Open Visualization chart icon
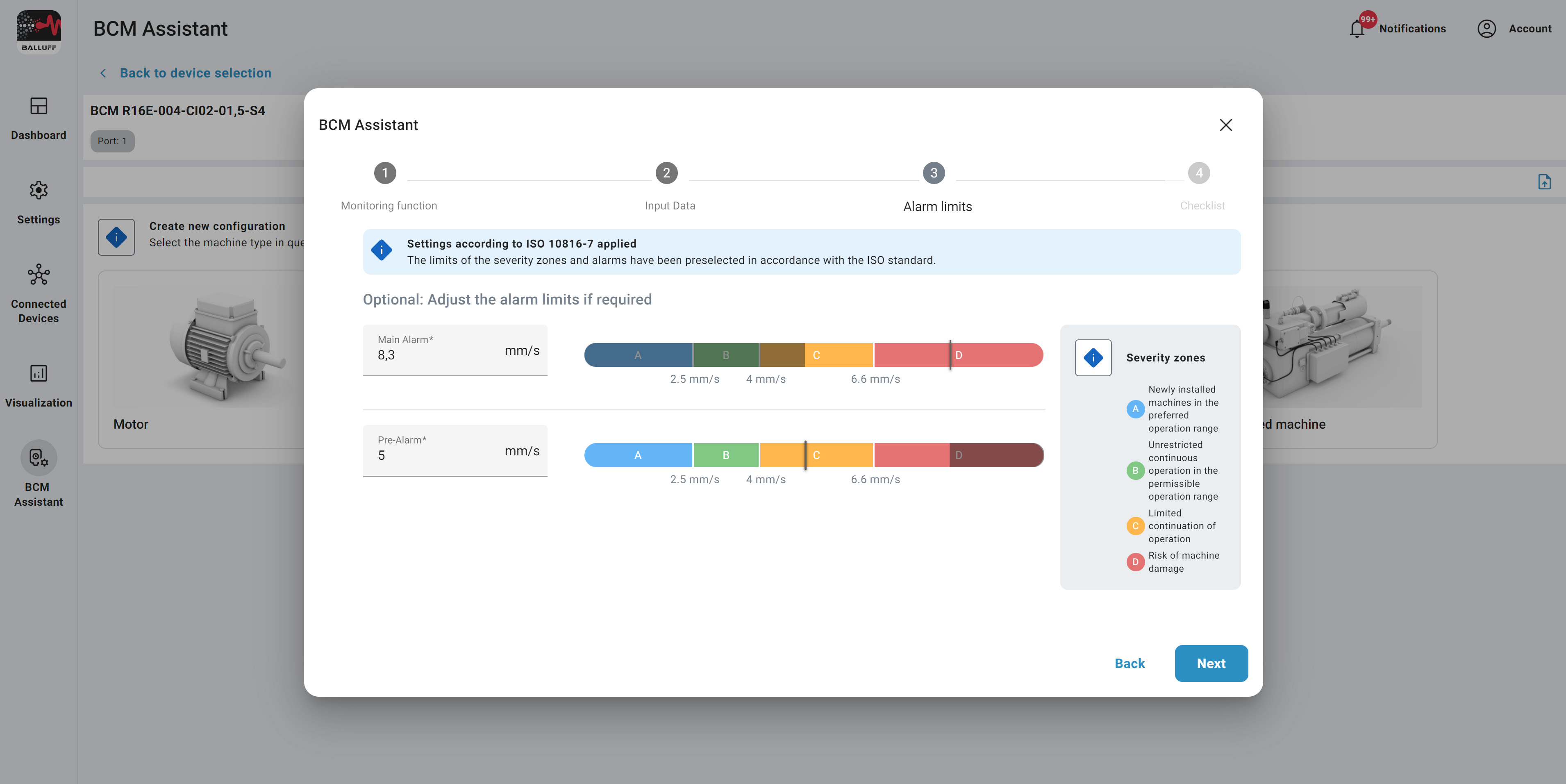 [x=38, y=373]
